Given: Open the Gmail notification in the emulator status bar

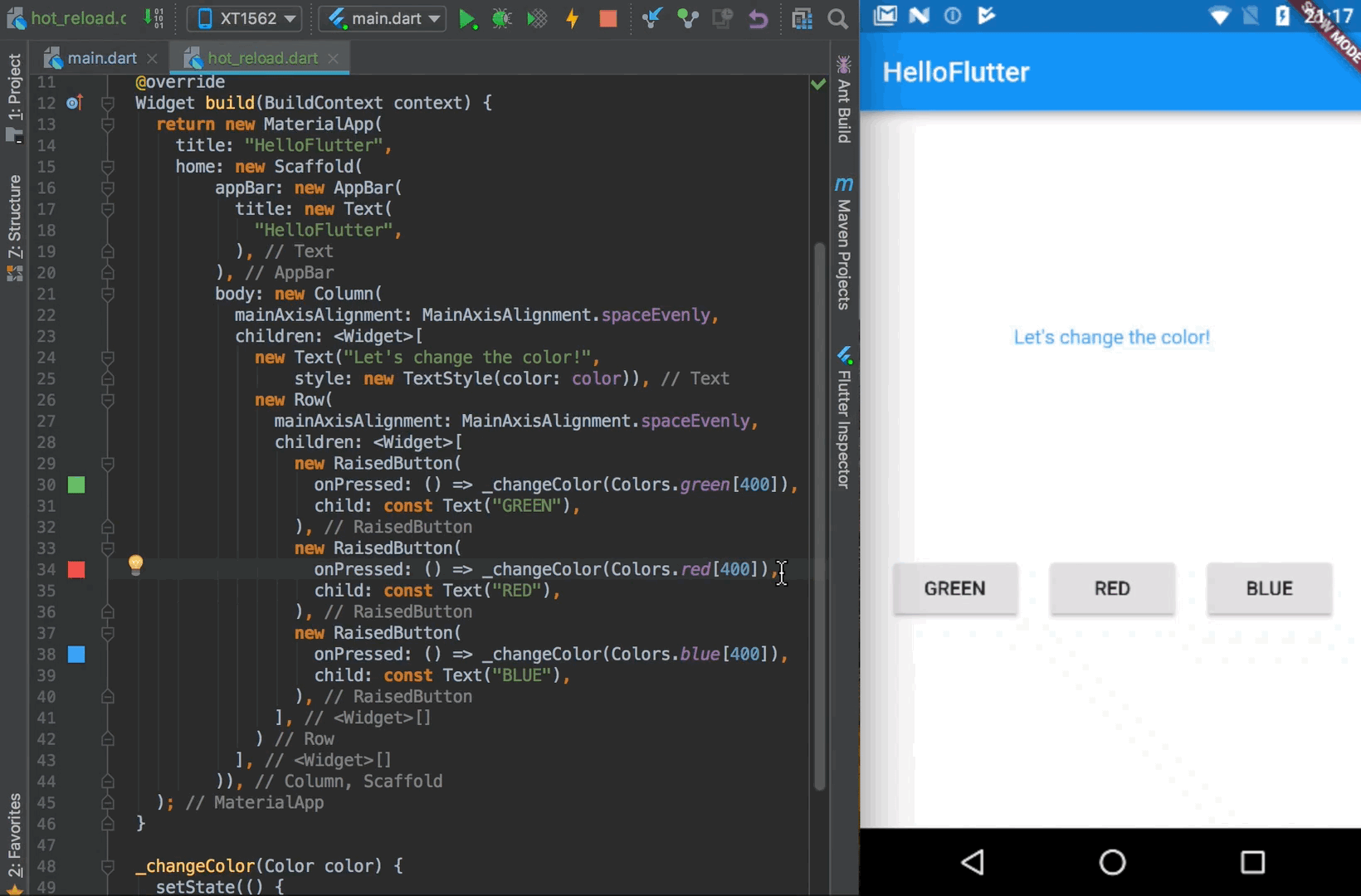Looking at the screenshot, I should coord(885,14).
